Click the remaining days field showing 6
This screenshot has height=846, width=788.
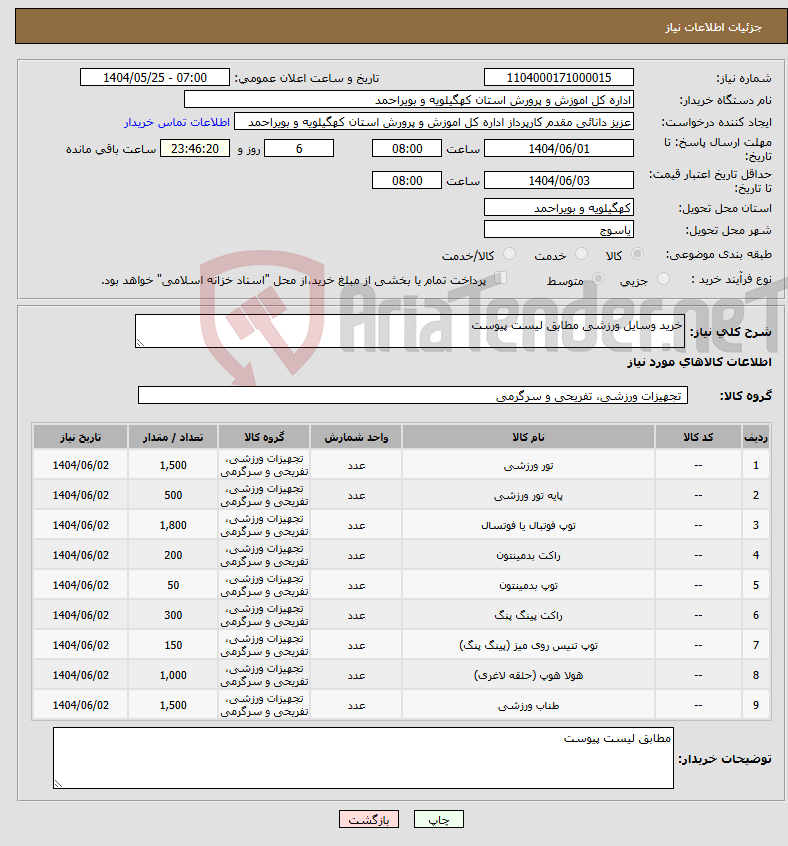tap(299, 148)
